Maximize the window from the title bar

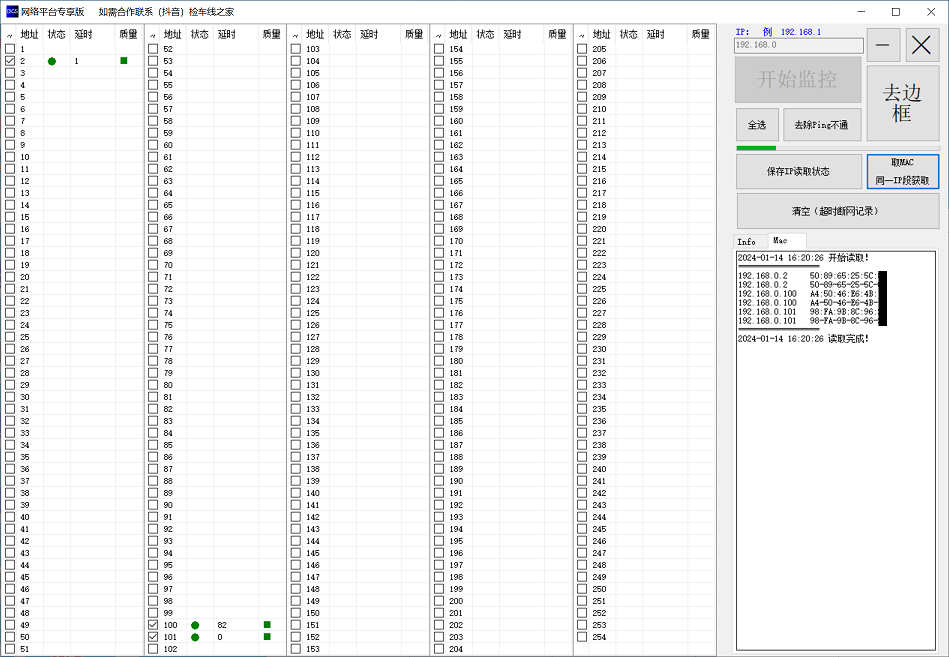896,11
